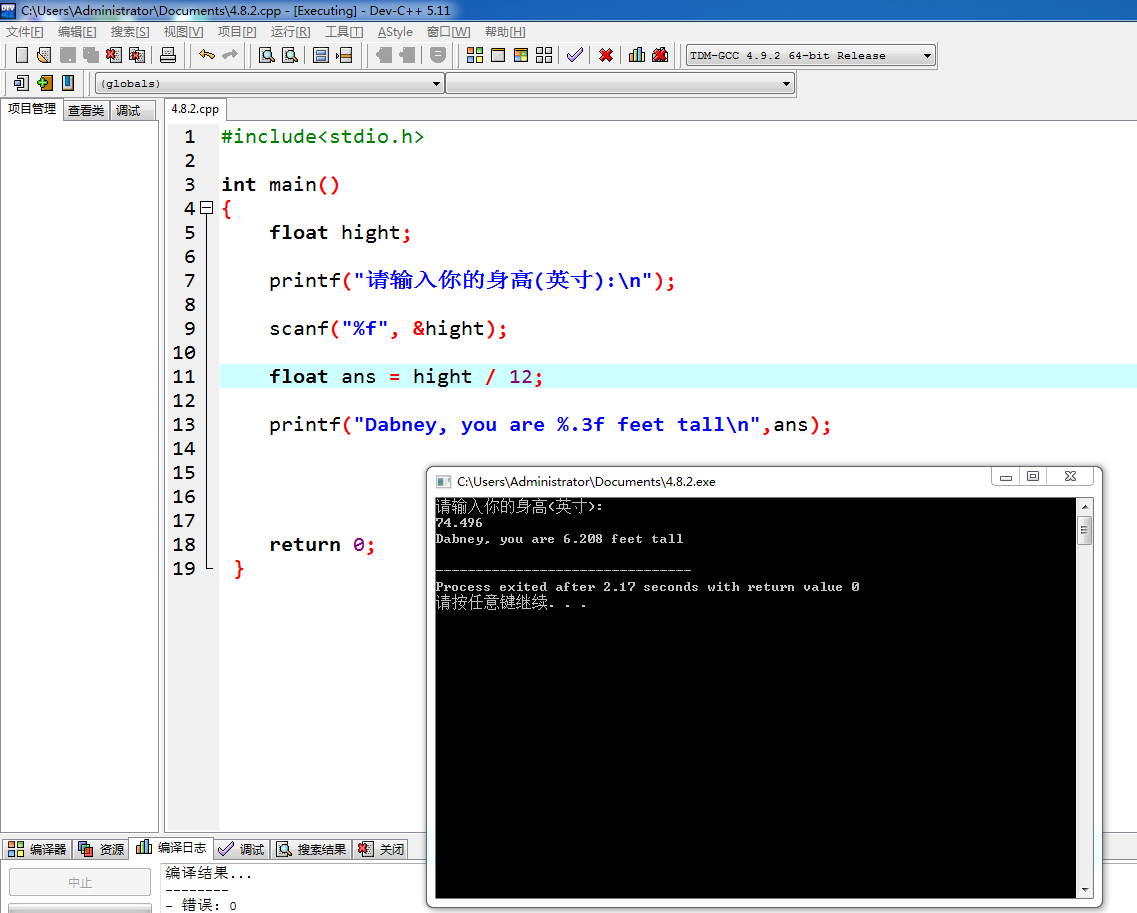Click the New file toolbar icon
Viewport: 1137px width, 913px height.
pyautogui.click(x=22, y=55)
